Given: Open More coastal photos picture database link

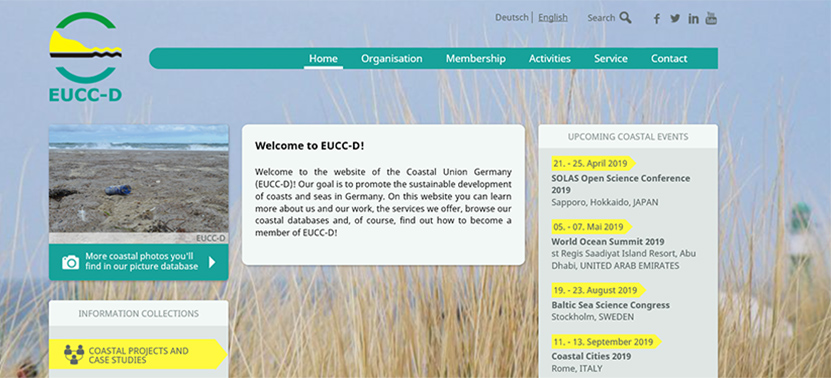Looking at the screenshot, I should coord(139,262).
